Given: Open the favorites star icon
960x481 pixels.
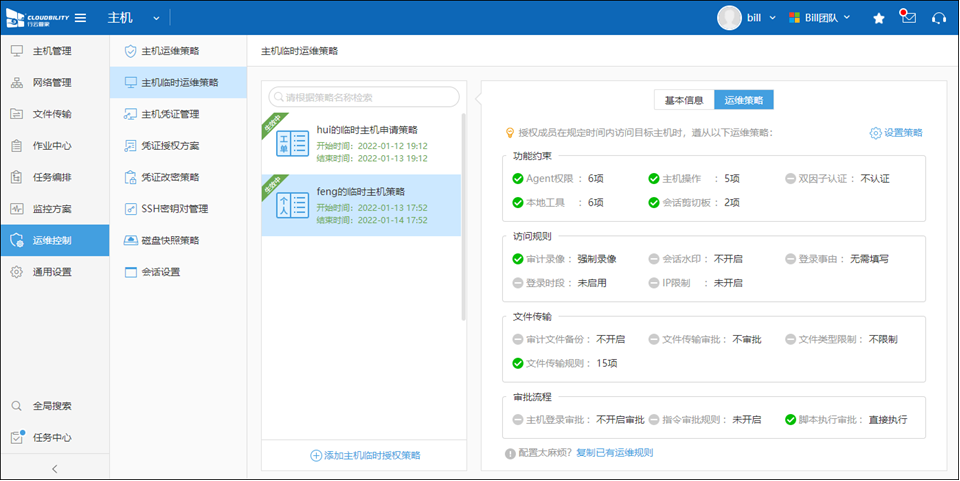Looking at the screenshot, I should (878, 18).
